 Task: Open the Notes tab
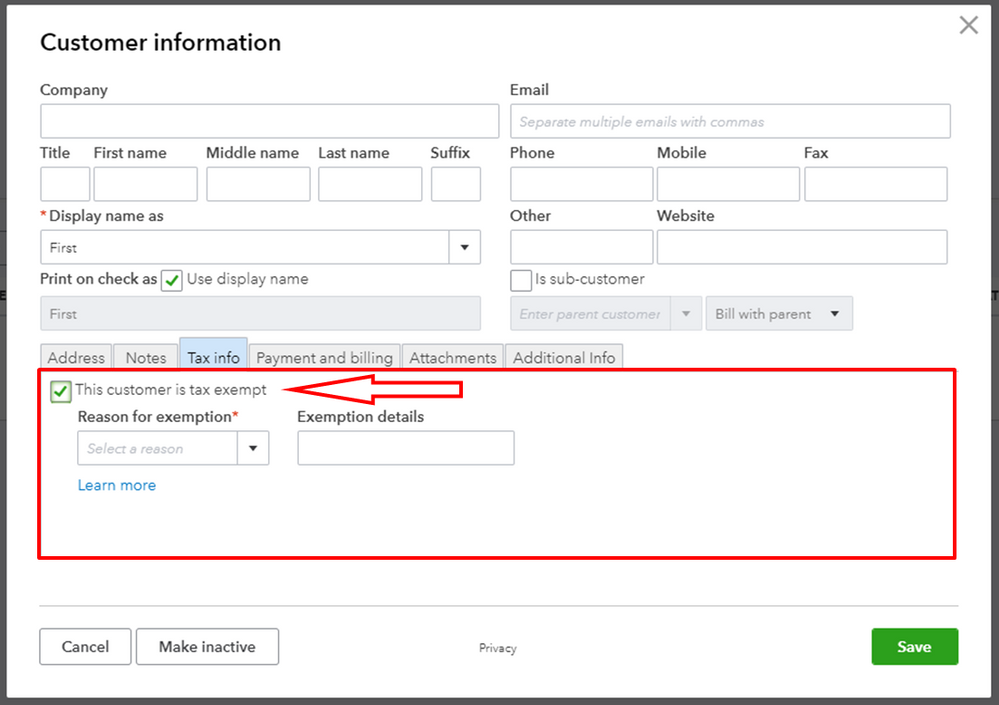click(x=146, y=357)
